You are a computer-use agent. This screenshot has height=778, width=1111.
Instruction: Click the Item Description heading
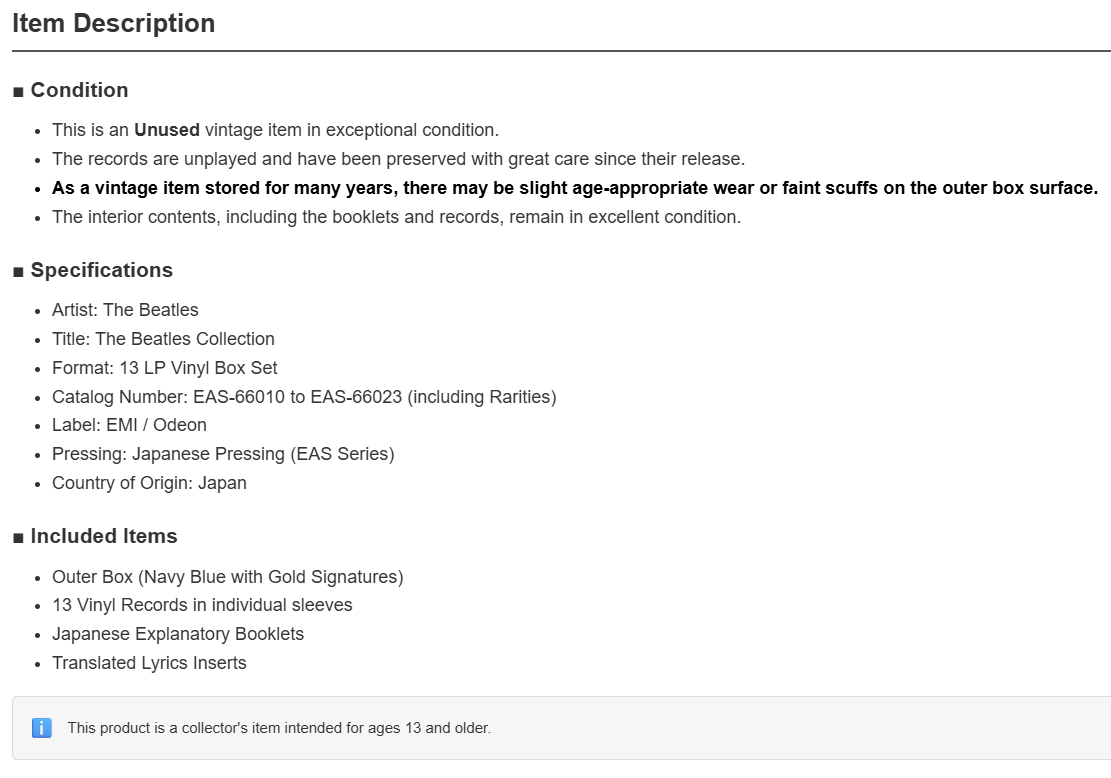113,23
